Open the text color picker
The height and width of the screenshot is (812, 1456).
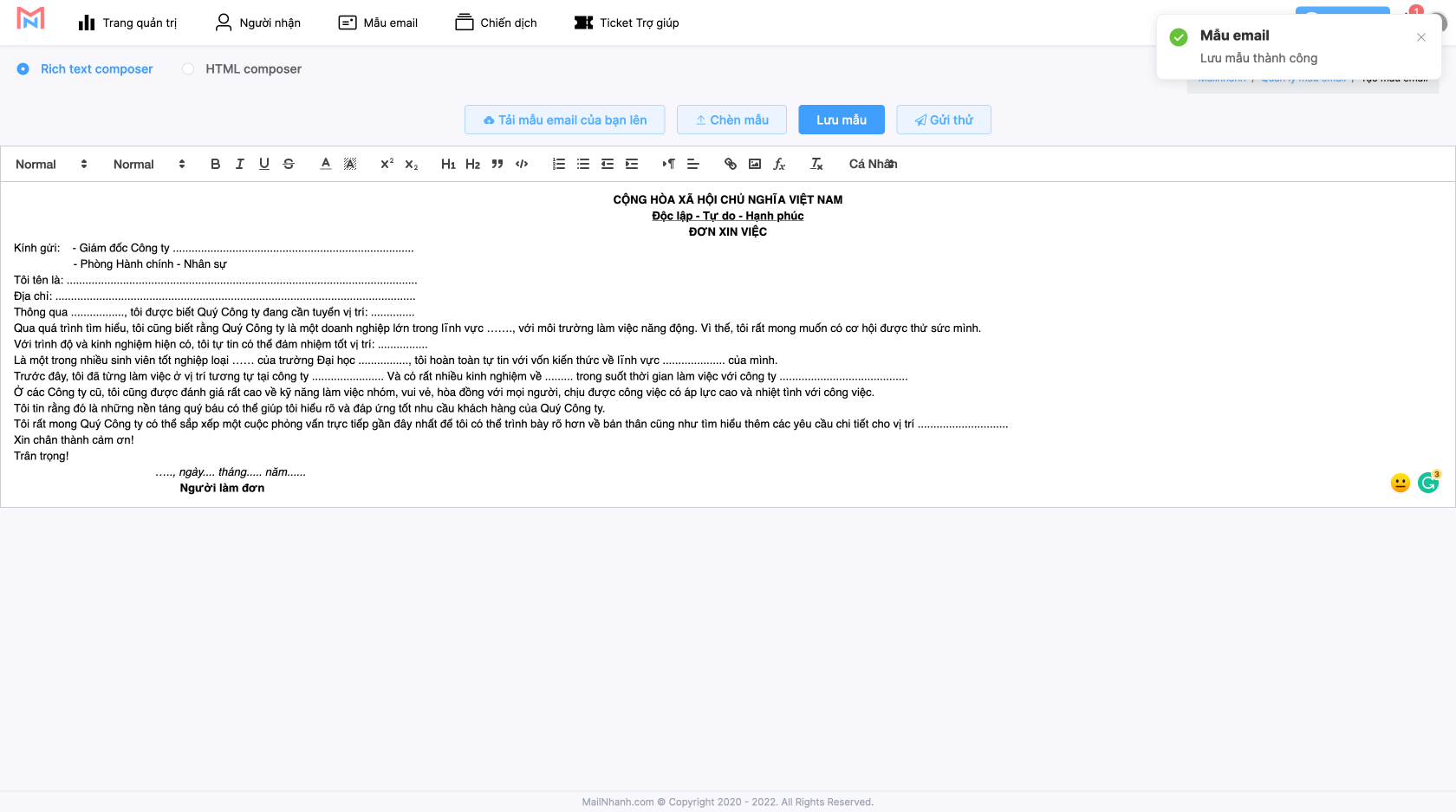326,164
